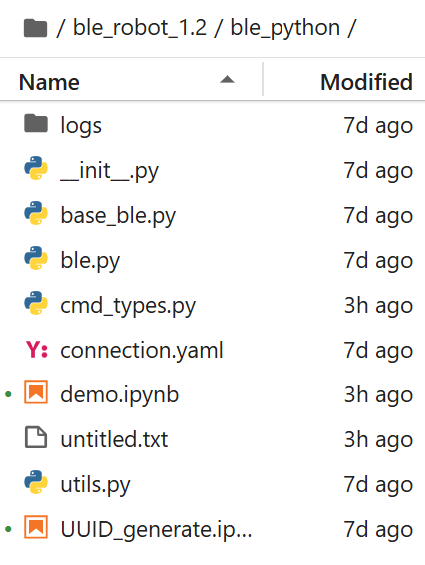Click the demo.ipynb notebook icon
425x565 pixels.
point(36,392)
